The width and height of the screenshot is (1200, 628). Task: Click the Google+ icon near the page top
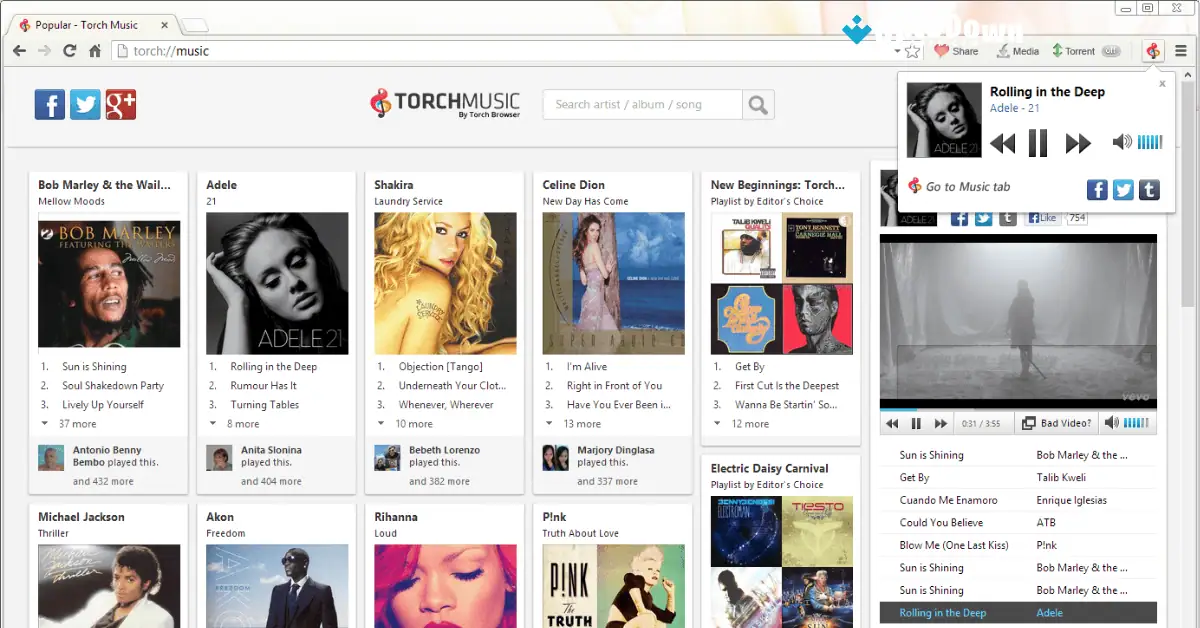(121, 103)
